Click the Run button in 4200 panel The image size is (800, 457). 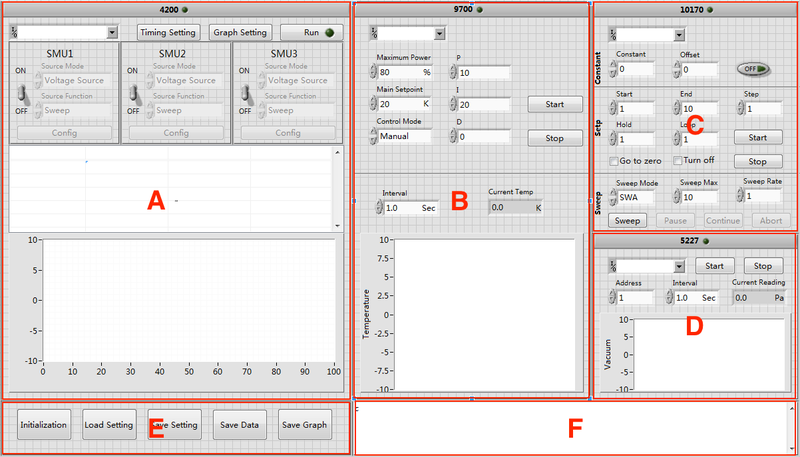[312, 32]
